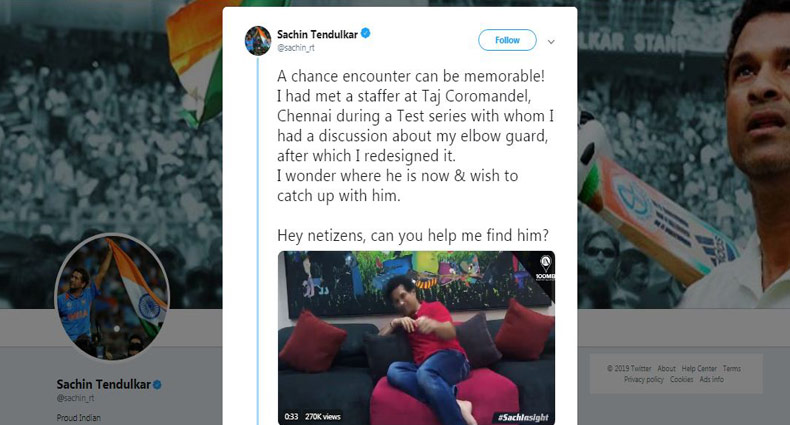Click the 100MB logo on the video corner
The height and width of the screenshot is (425, 790).
click(x=545, y=268)
